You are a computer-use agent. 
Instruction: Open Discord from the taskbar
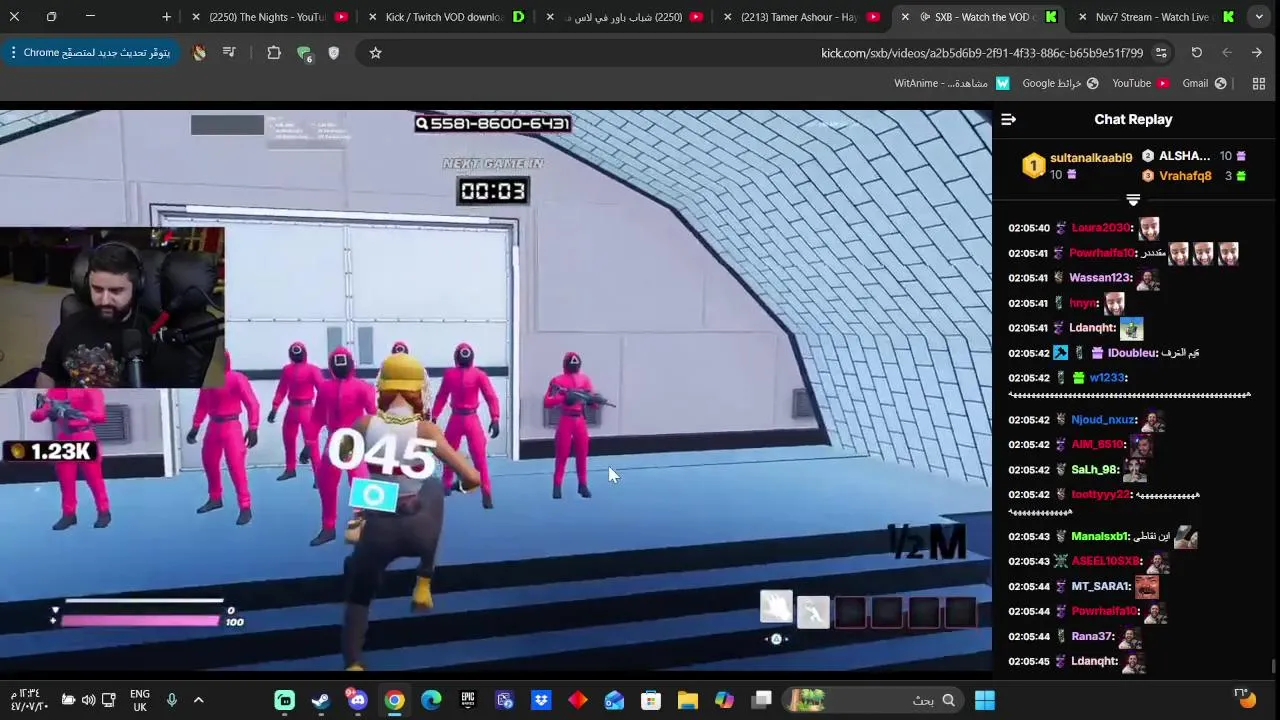(x=357, y=700)
